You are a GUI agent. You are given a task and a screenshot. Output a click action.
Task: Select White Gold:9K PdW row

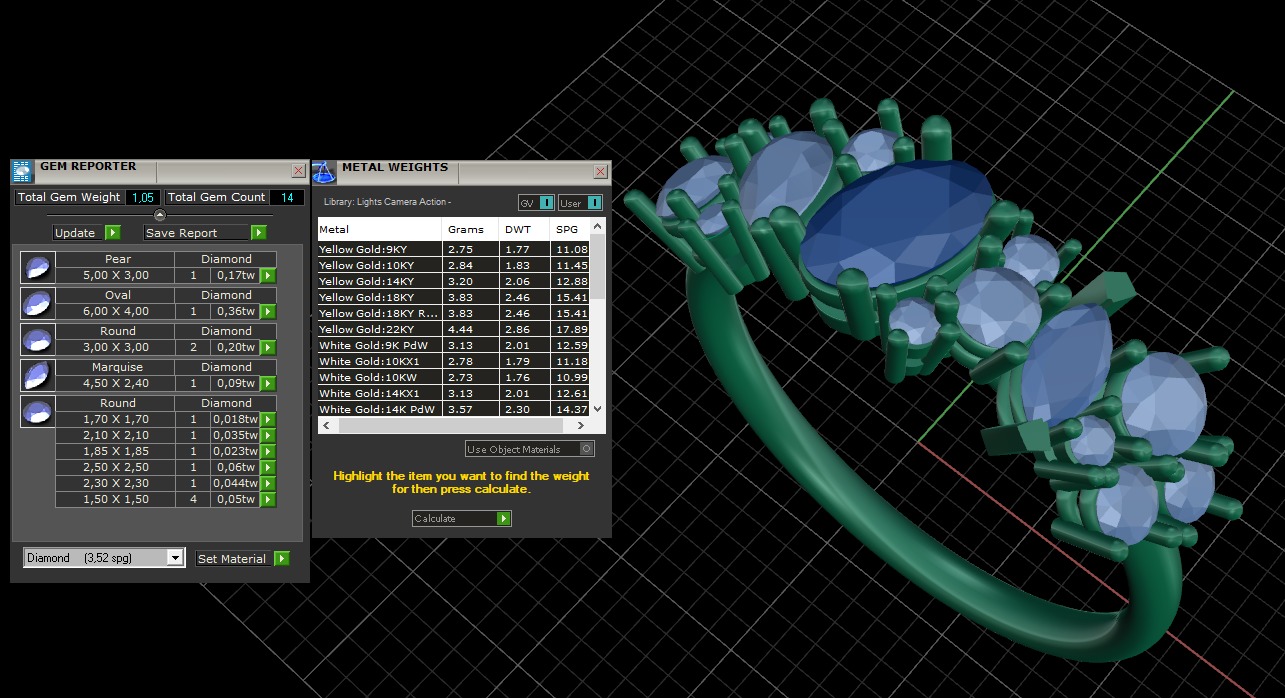tap(454, 345)
